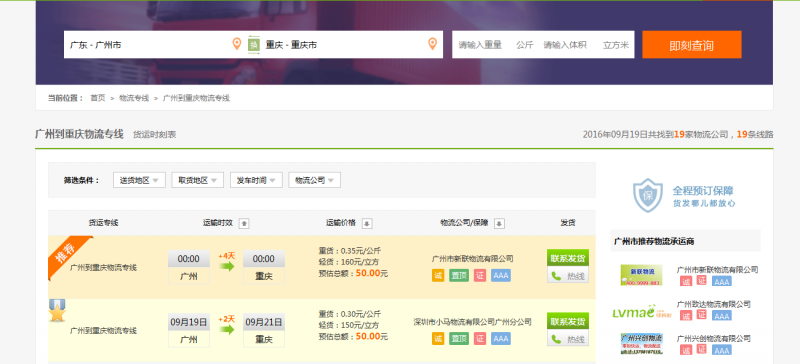Click 诚 badge under sidebar 广州兴创物流有限公司
This screenshot has height=364, width=800.
pos(686,350)
